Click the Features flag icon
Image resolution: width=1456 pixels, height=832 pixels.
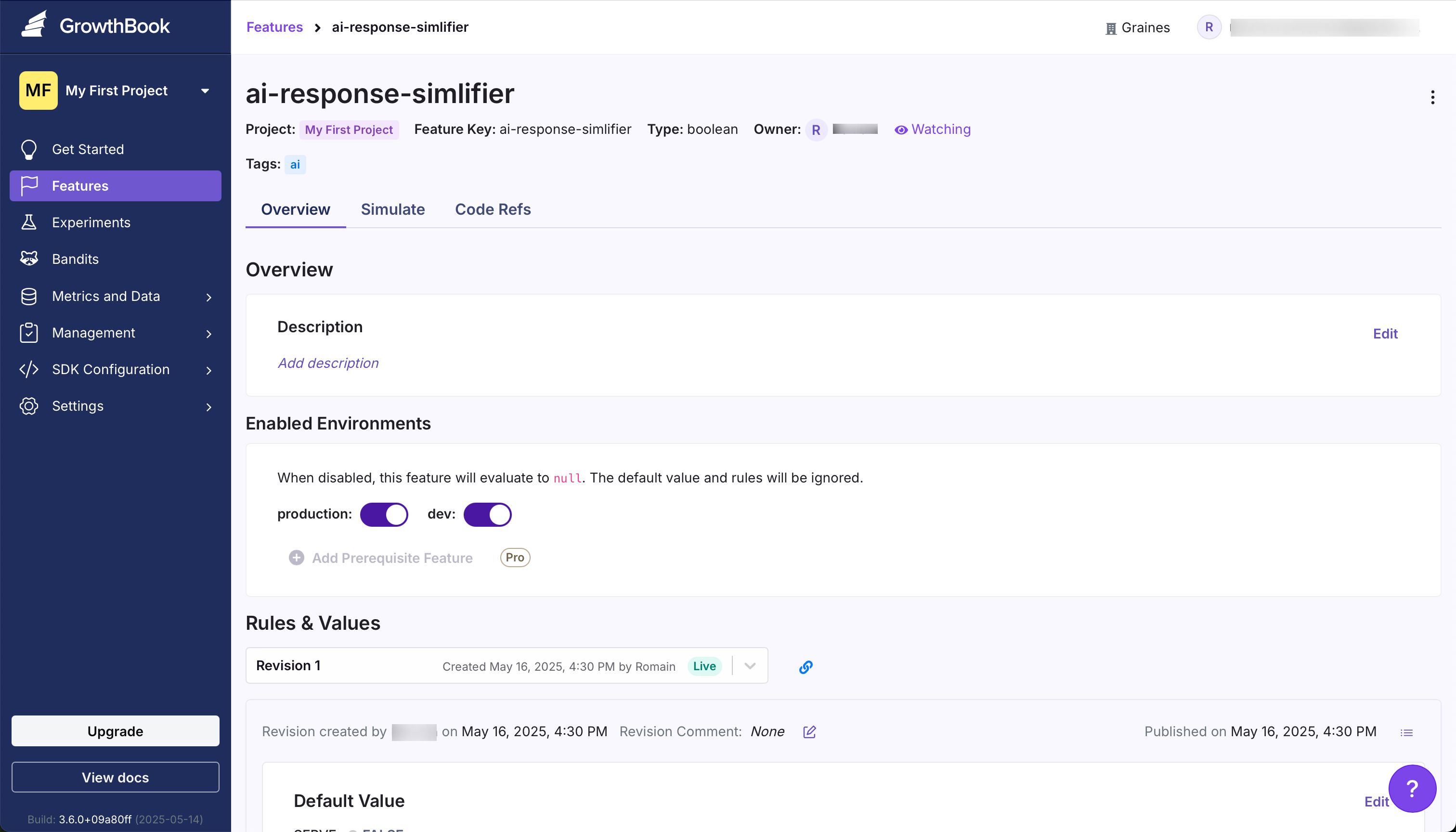coord(28,186)
